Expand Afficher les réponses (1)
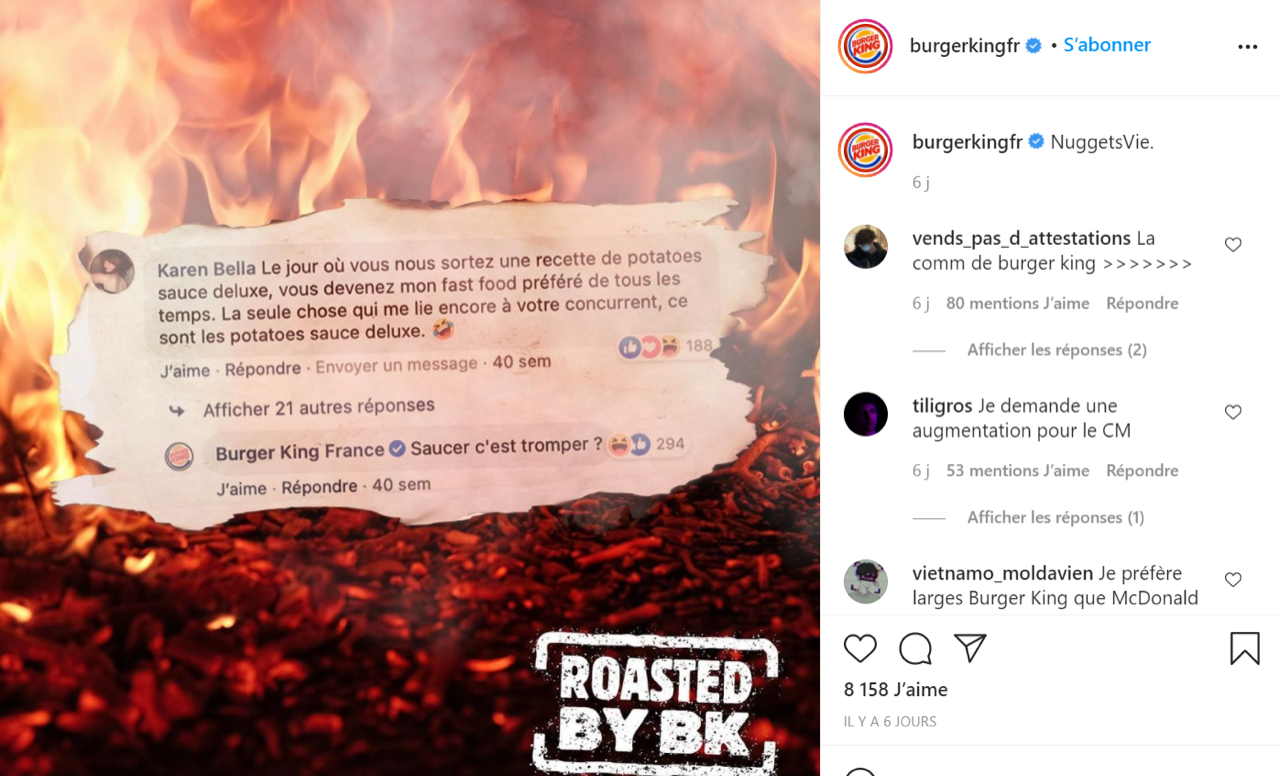This screenshot has height=776, width=1280. 1055,517
